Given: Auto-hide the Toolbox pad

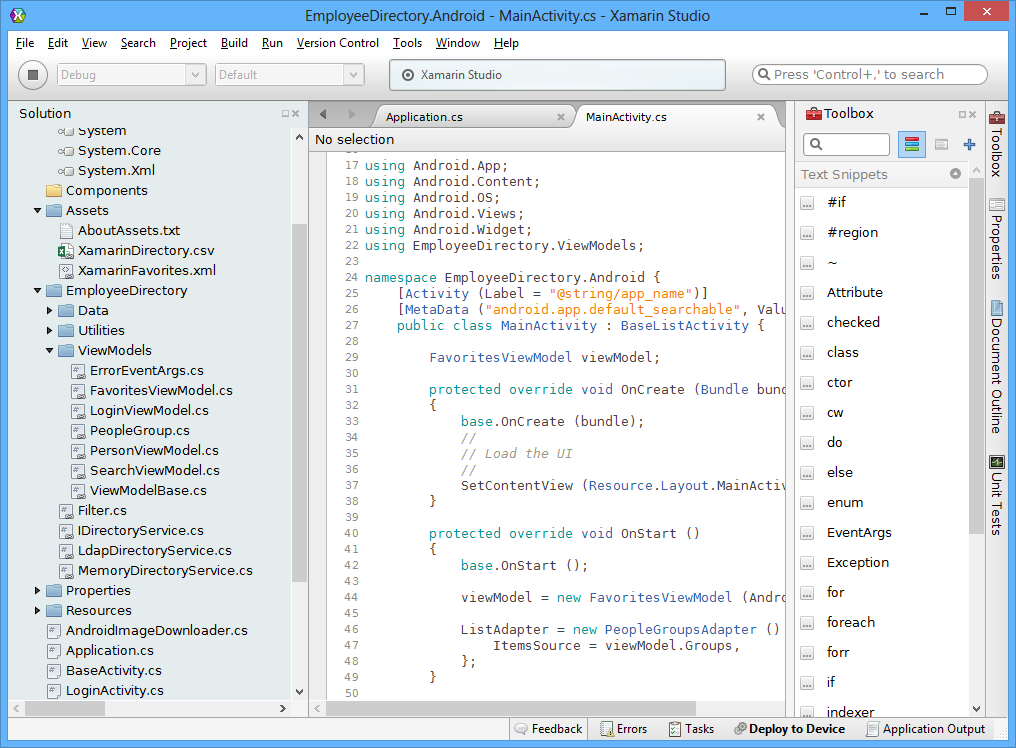Looking at the screenshot, I should 962,114.
